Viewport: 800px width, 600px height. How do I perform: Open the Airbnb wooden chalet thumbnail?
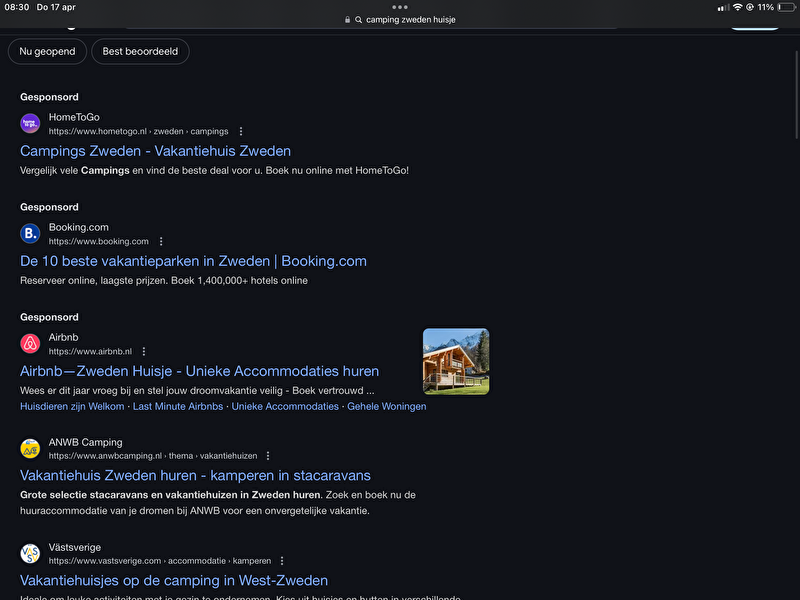456,362
